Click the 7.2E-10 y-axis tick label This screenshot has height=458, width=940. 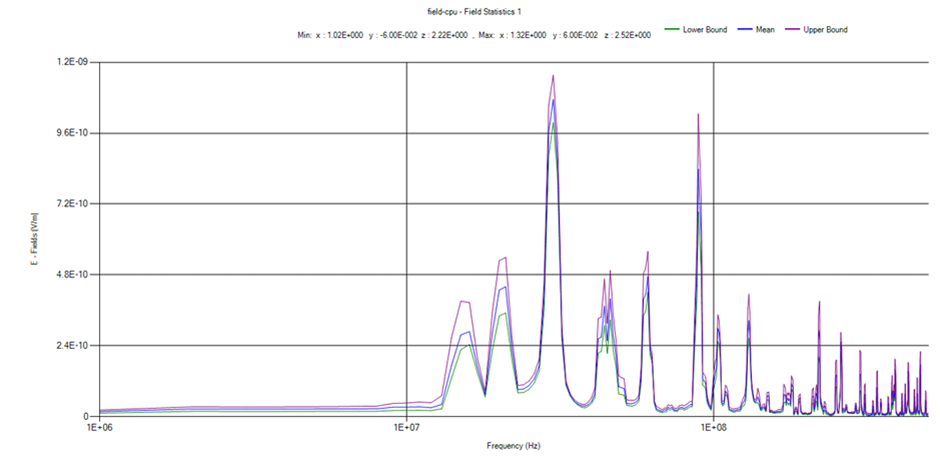click(x=75, y=204)
